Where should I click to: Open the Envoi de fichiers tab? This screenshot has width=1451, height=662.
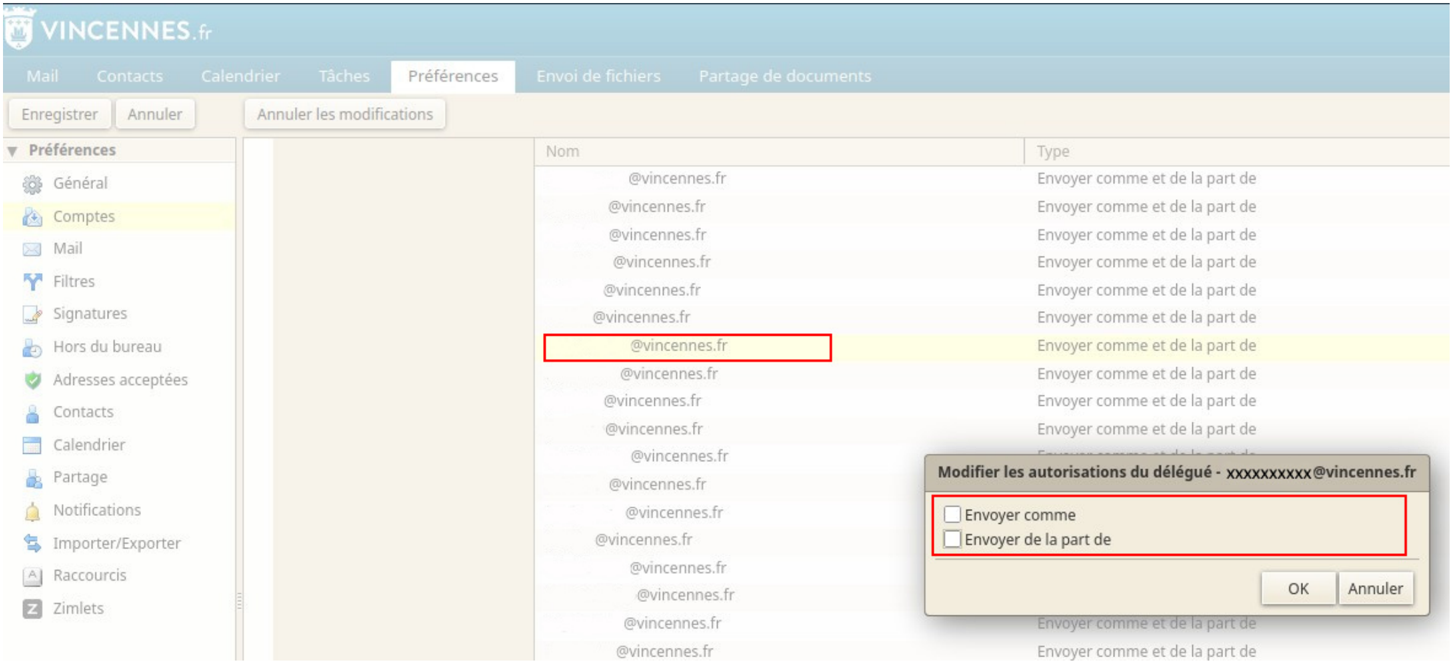598,76
